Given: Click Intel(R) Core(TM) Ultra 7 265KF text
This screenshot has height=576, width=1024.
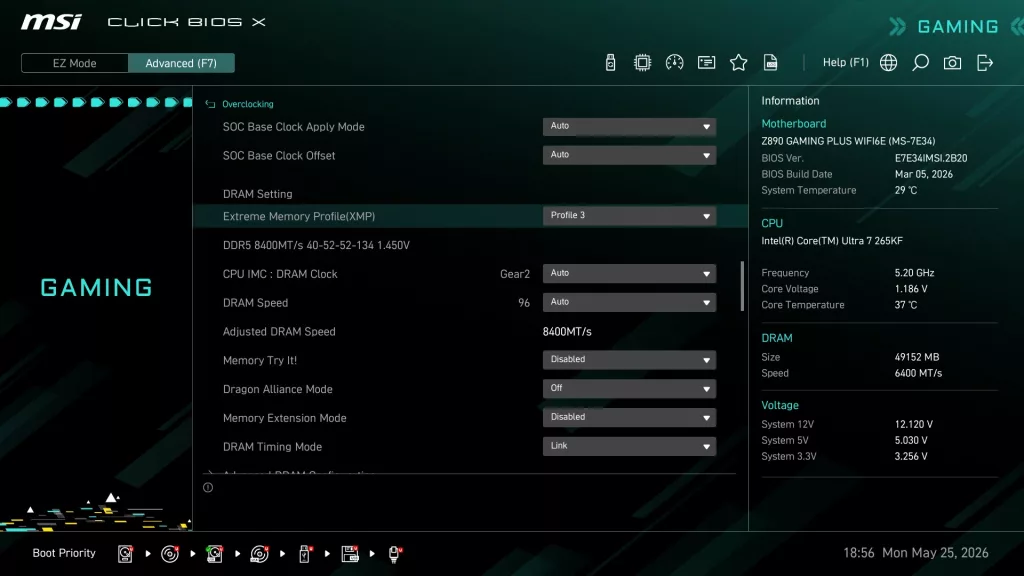Looking at the screenshot, I should tap(832, 241).
